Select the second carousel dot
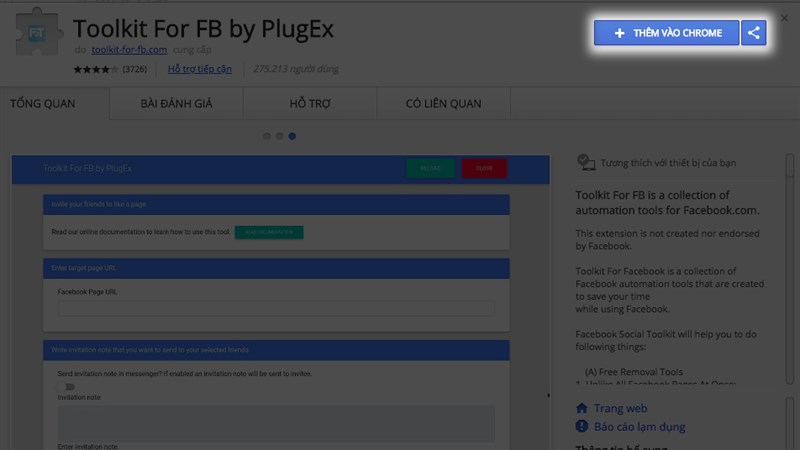 (x=279, y=135)
